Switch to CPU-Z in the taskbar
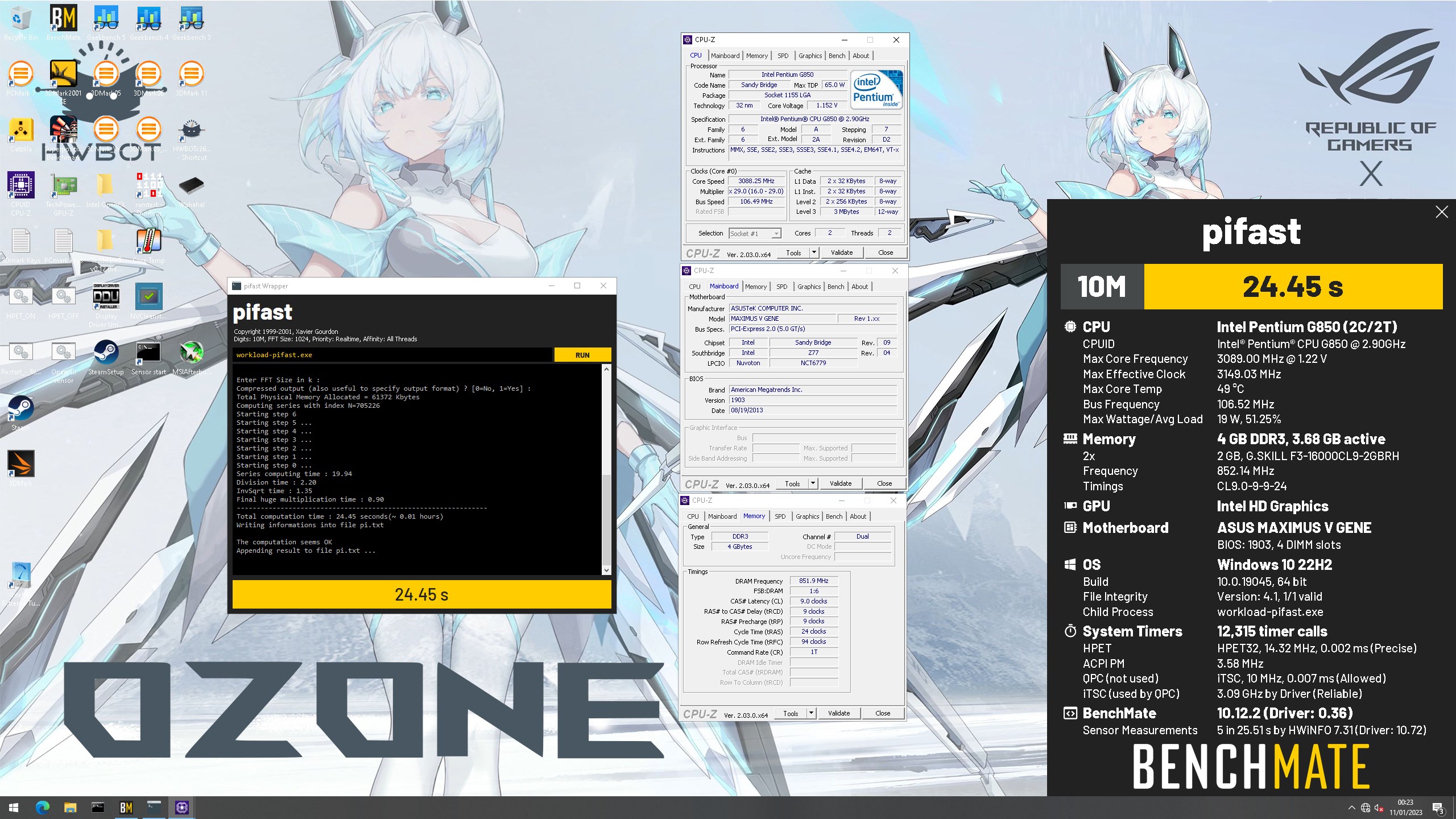 click(181, 807)
